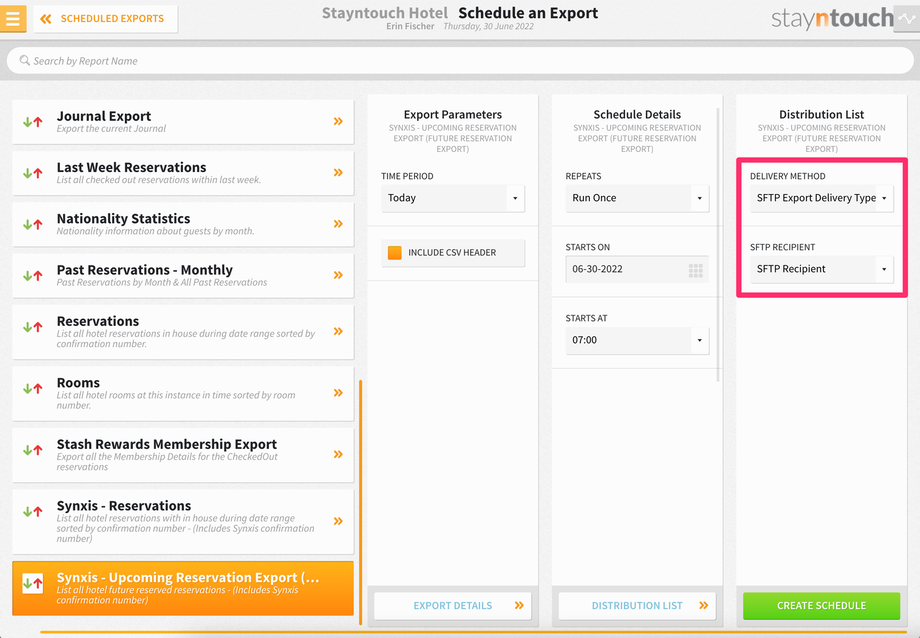The height and width of the screenshot is (638, 920).
Task: Click Synxis - Reservations export arrows icon
Action: (x=33, y=511)
